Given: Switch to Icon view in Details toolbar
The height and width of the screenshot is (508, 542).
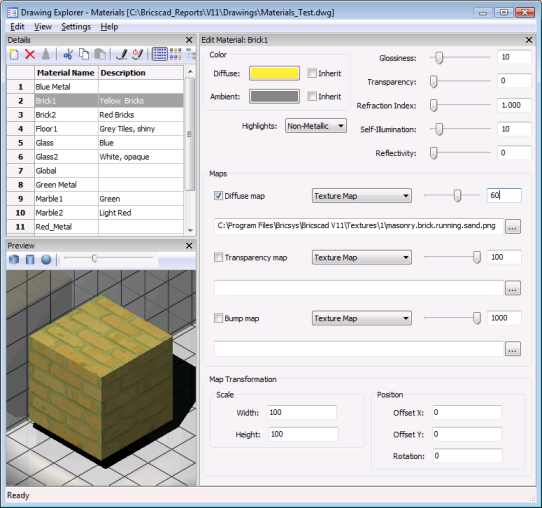Looking at the screenshot, I should coord(176,54).
